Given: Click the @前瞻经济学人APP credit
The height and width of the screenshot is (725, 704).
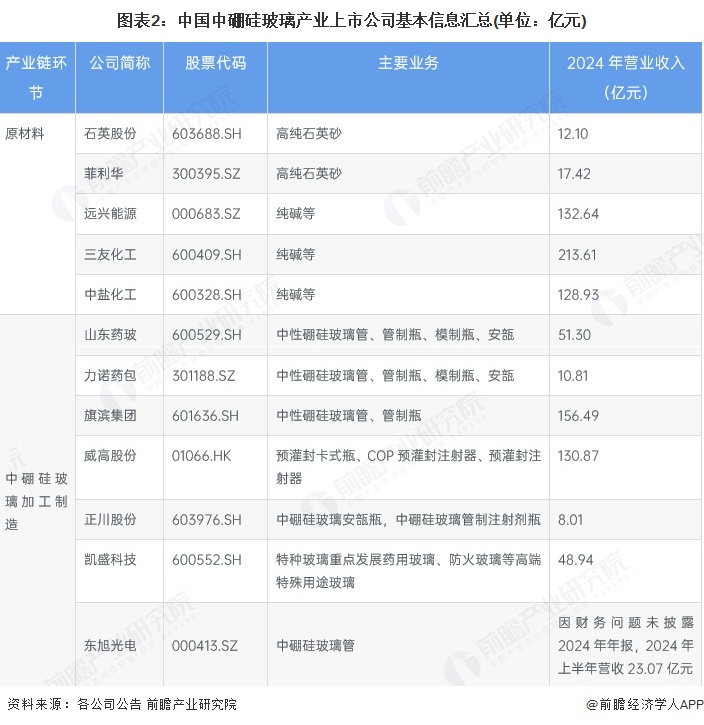Looking at the screenshot, I should [x=645, y=704].
